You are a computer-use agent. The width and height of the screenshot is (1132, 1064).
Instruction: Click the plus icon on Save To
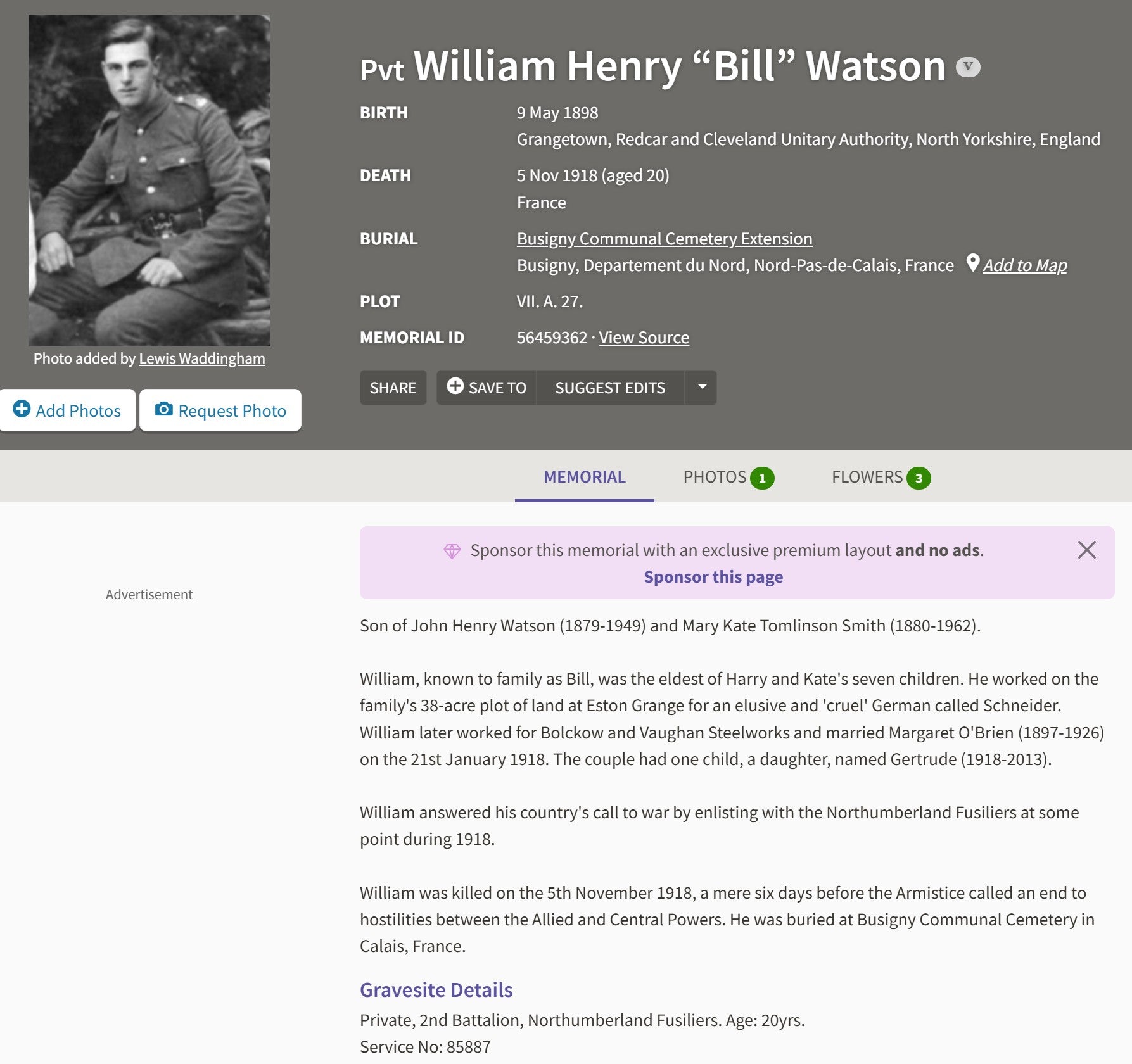pos(455,386)
